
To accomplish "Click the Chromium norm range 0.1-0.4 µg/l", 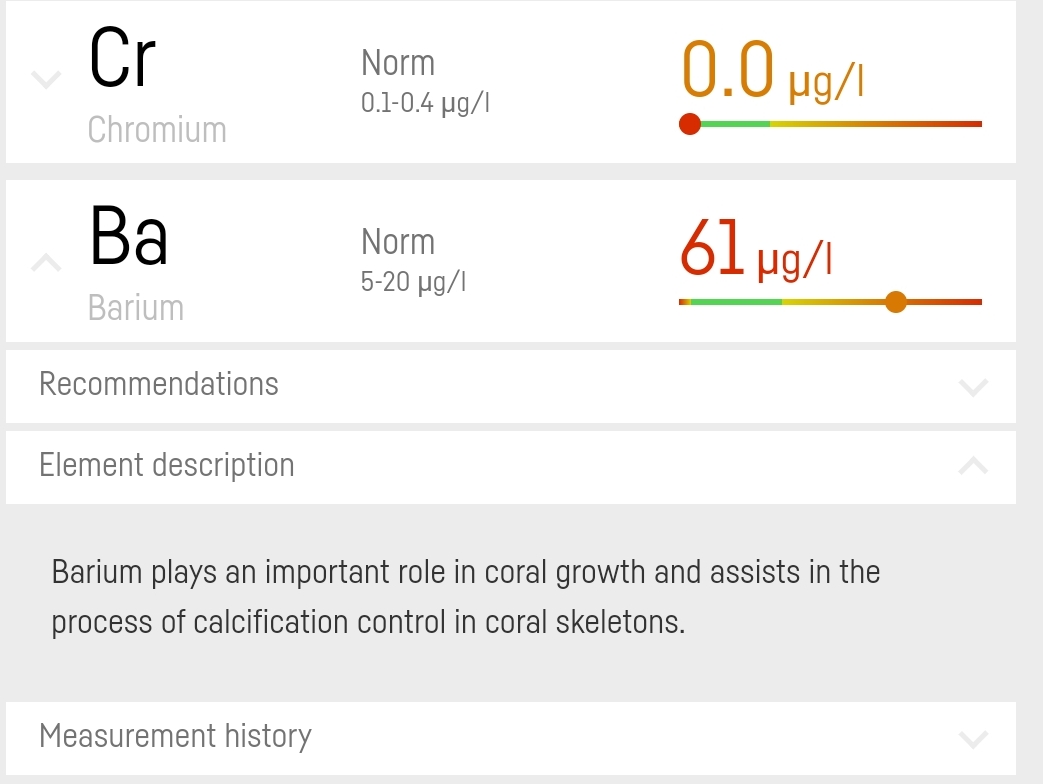I will tap(425, 103).
